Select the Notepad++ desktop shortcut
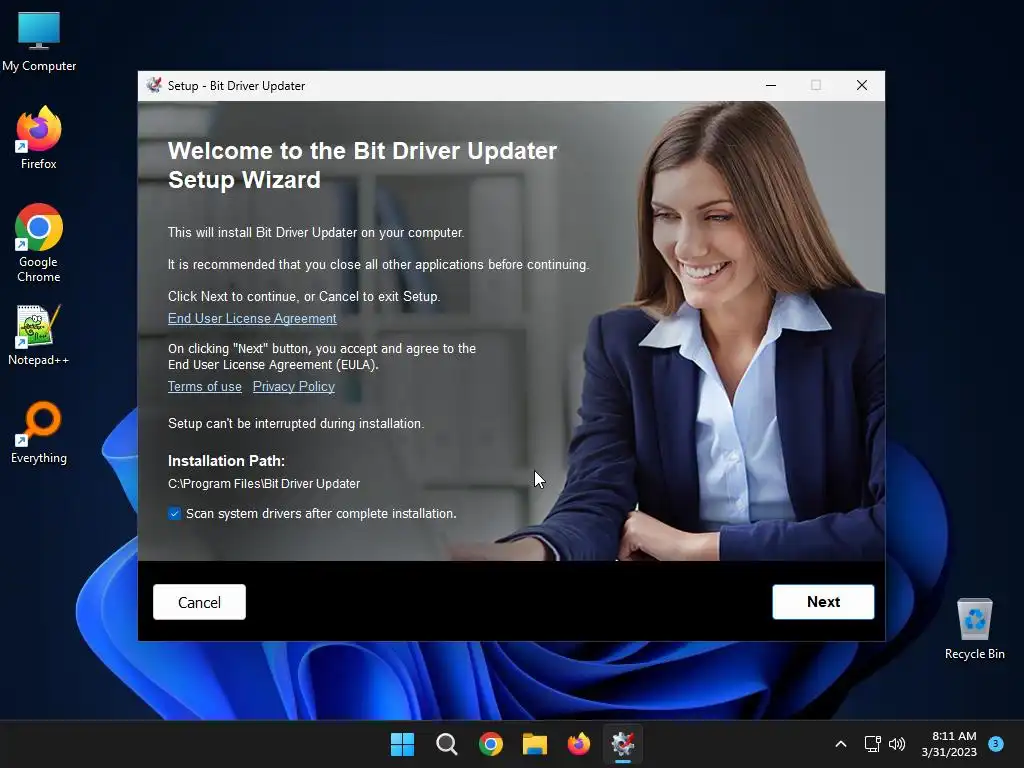The width and height of the screenshot is (1024, 768). [39, 334]
